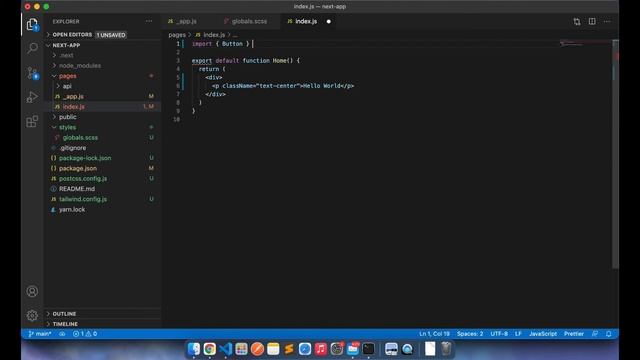
Task: Open the Accounts menu icon
Action: tap(32, 291)
